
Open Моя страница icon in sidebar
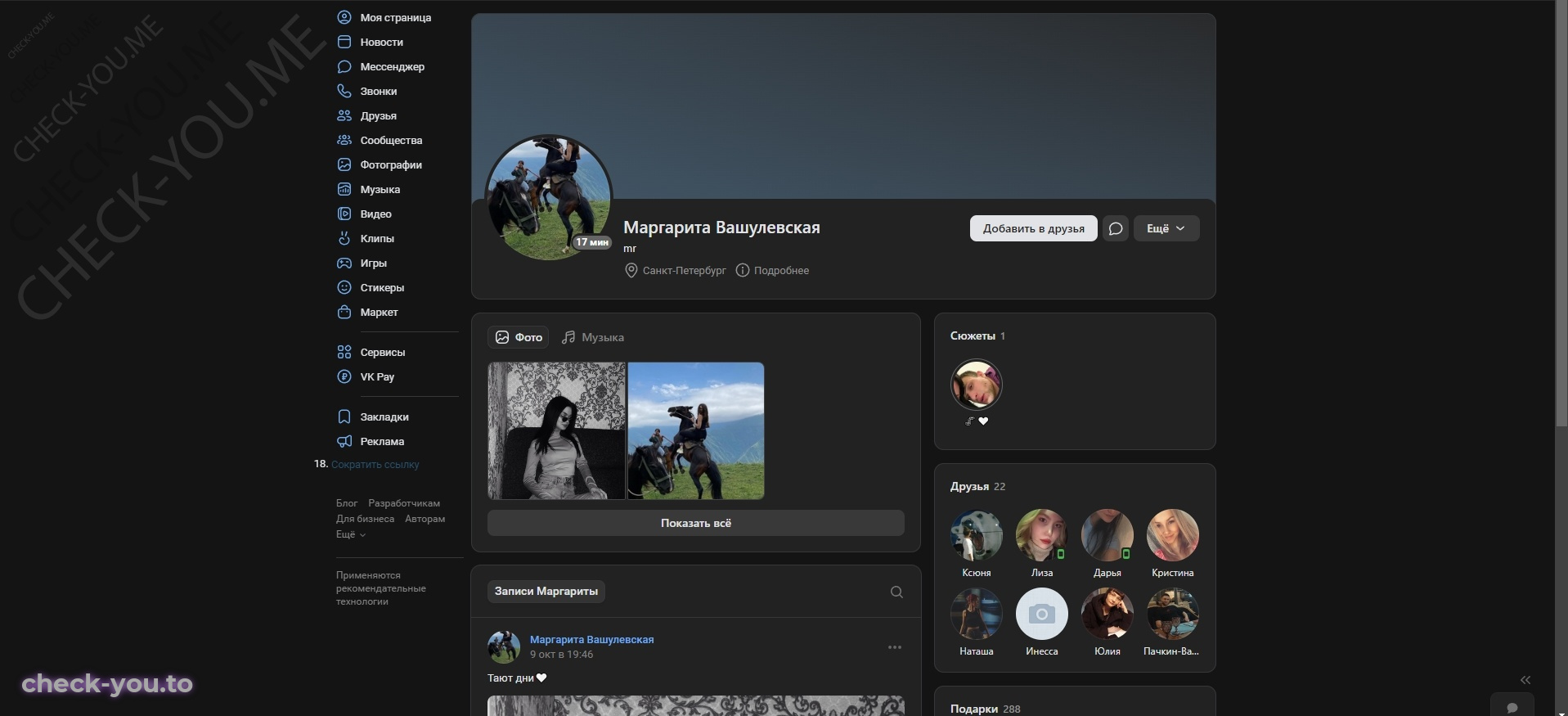(x=344, y=17)
